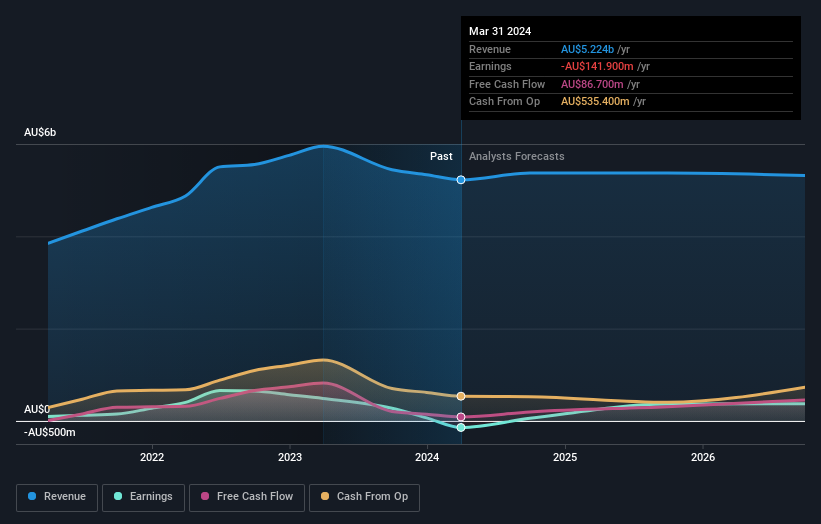Image resolution: width=821 pixels, height=524 pixels.
Task: Click the Free Cash Flow label in tooltip
Action: pos(507,84)
